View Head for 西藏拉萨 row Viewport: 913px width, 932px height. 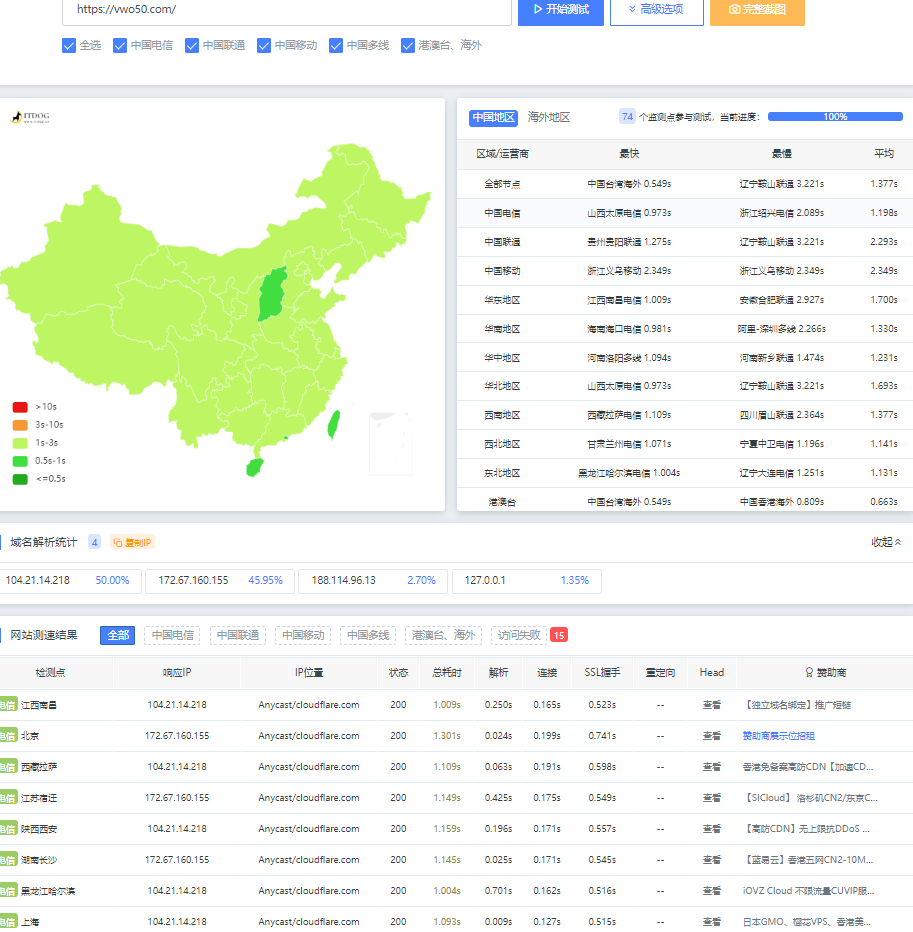(x=711, y=767)
